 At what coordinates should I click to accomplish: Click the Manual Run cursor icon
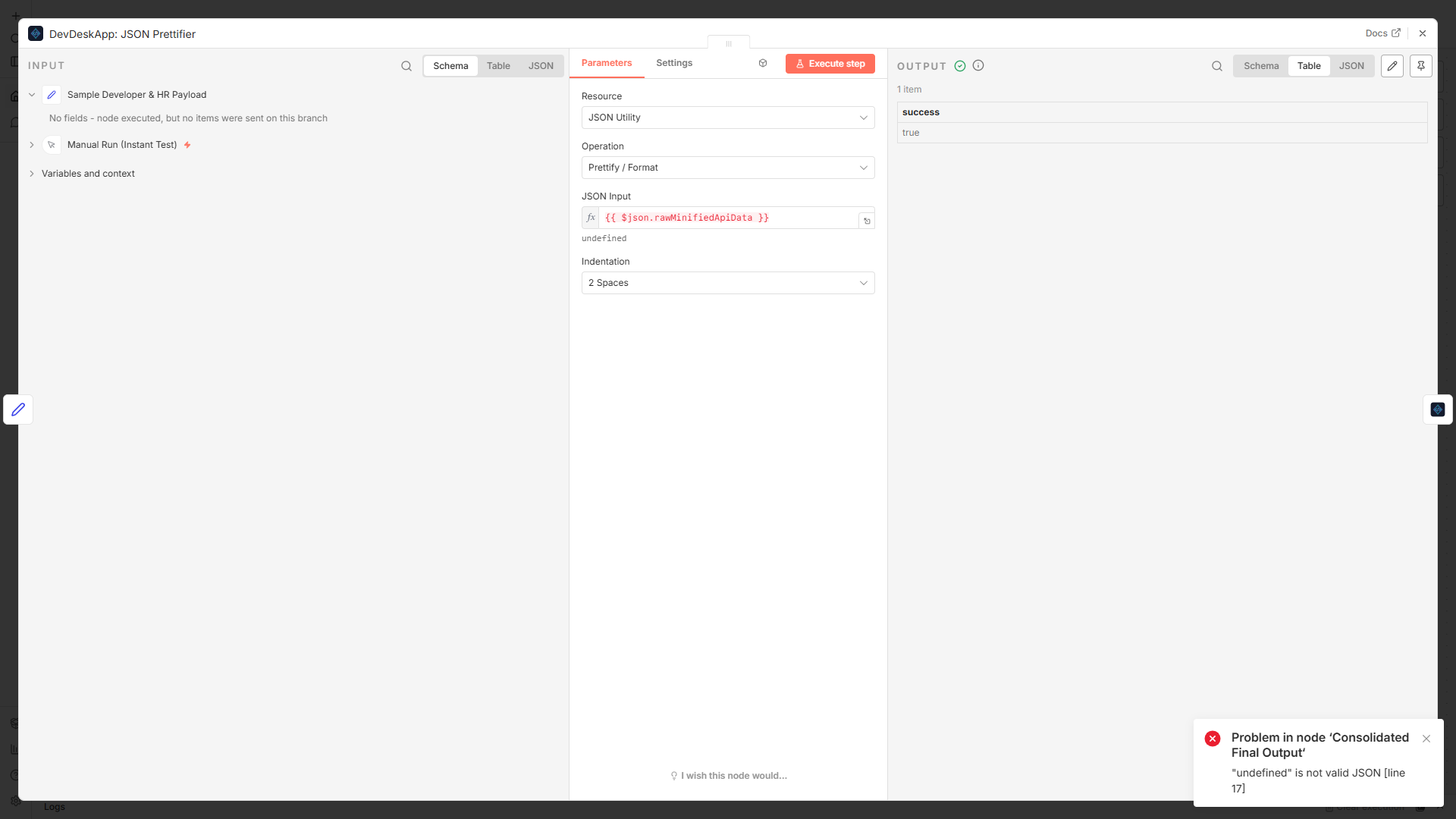click(52, 145)
